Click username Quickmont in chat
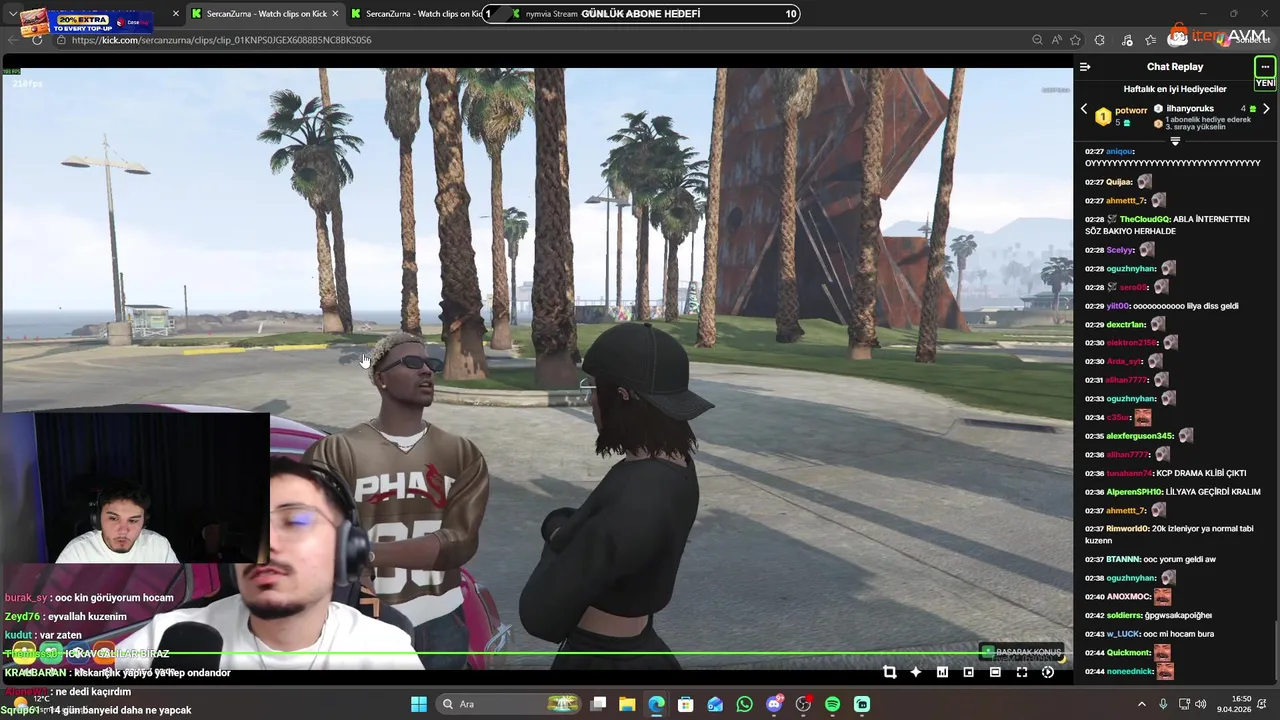This screenshot has width=1280, height=720. (x=1128, y=653)
